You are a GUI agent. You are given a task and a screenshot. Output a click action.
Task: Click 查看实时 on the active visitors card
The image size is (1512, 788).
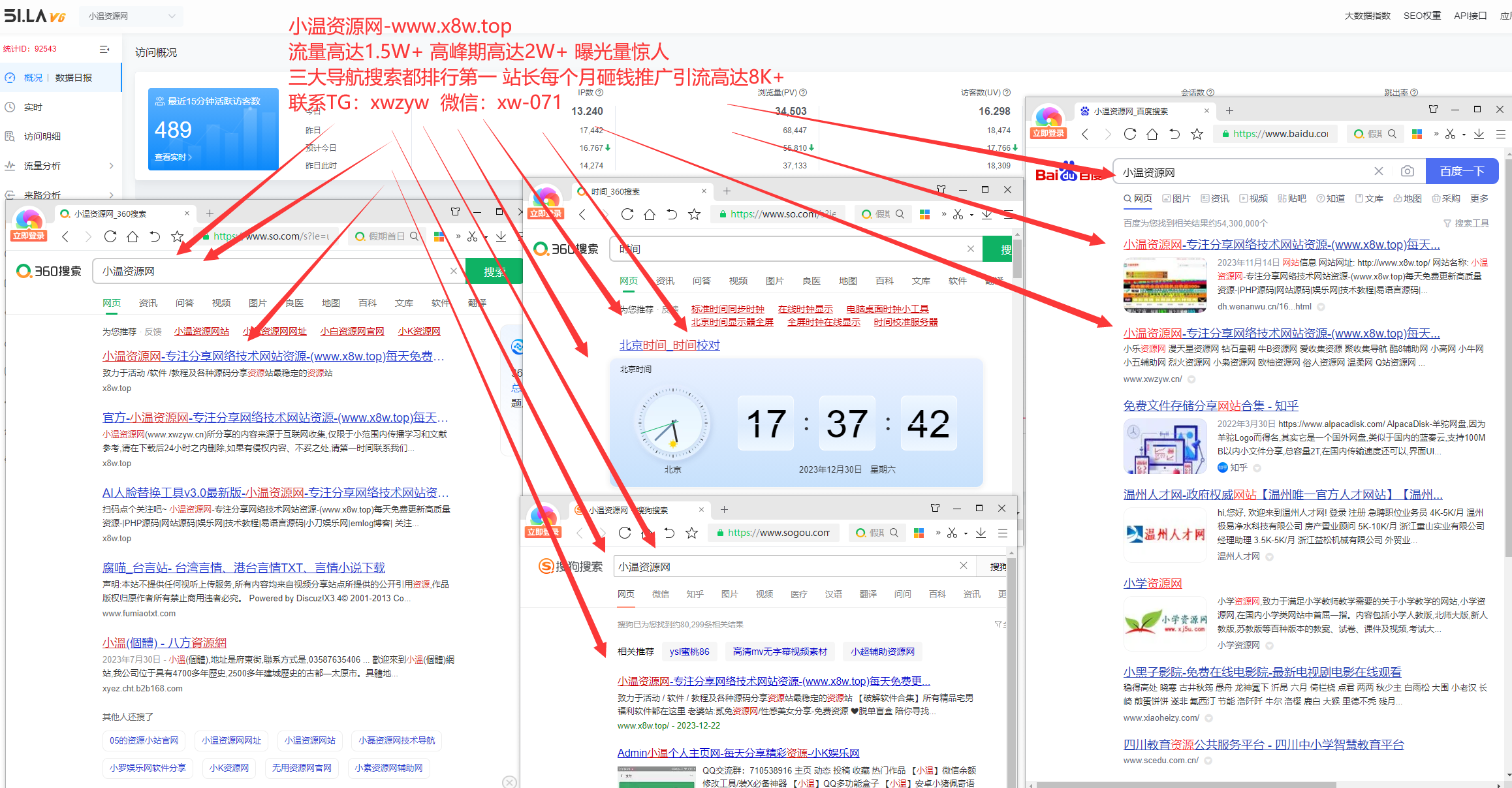pyautogui.click(x=173, y=157)
